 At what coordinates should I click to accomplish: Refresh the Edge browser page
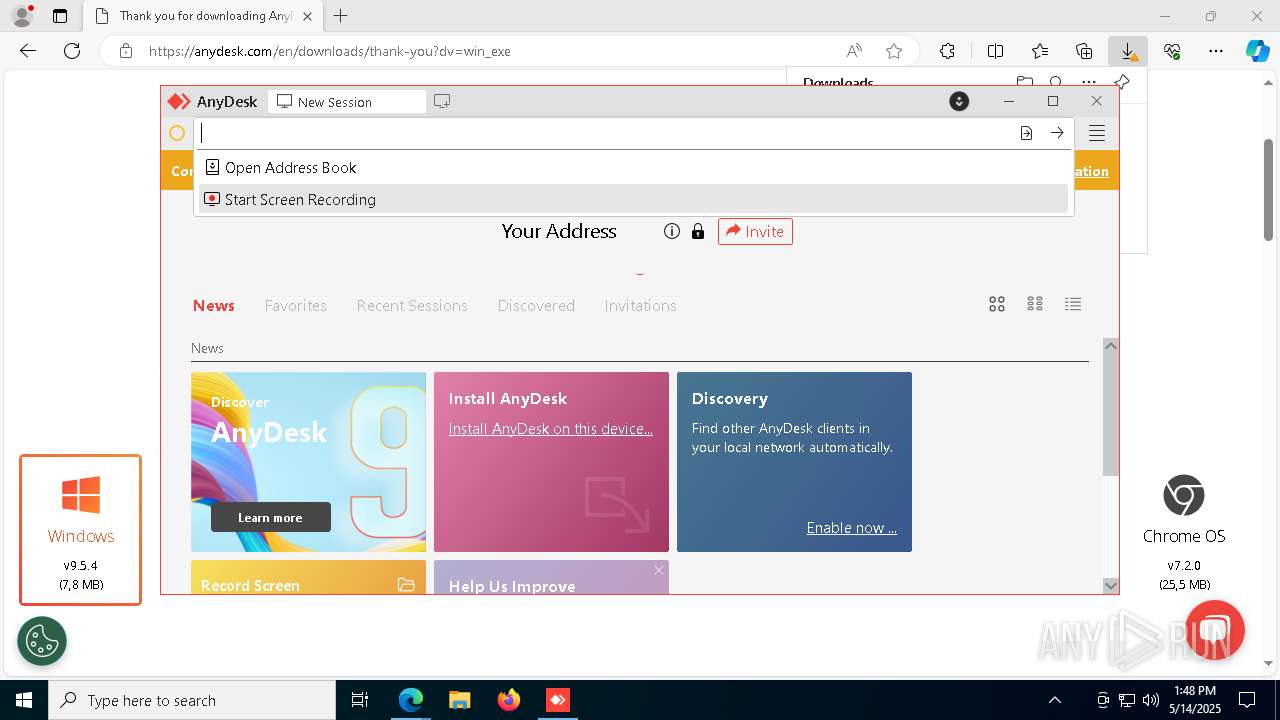[x=72, y=51]
